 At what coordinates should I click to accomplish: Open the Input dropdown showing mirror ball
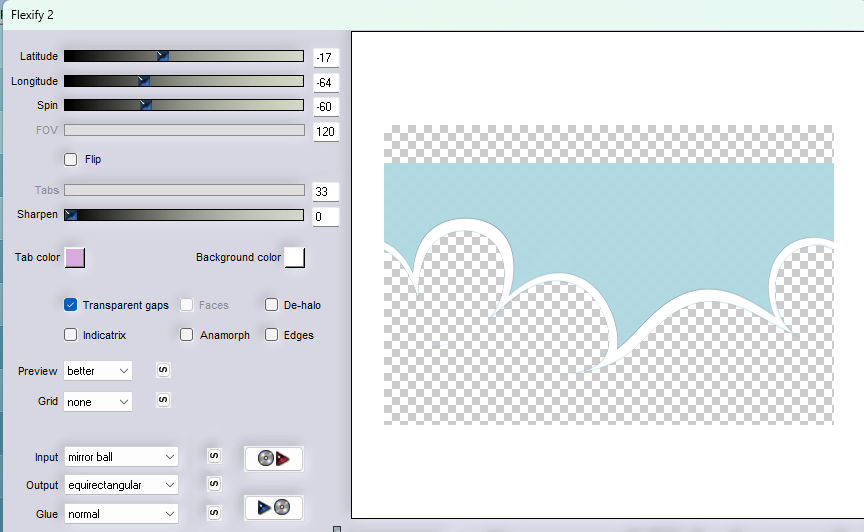tap(121, 457)
